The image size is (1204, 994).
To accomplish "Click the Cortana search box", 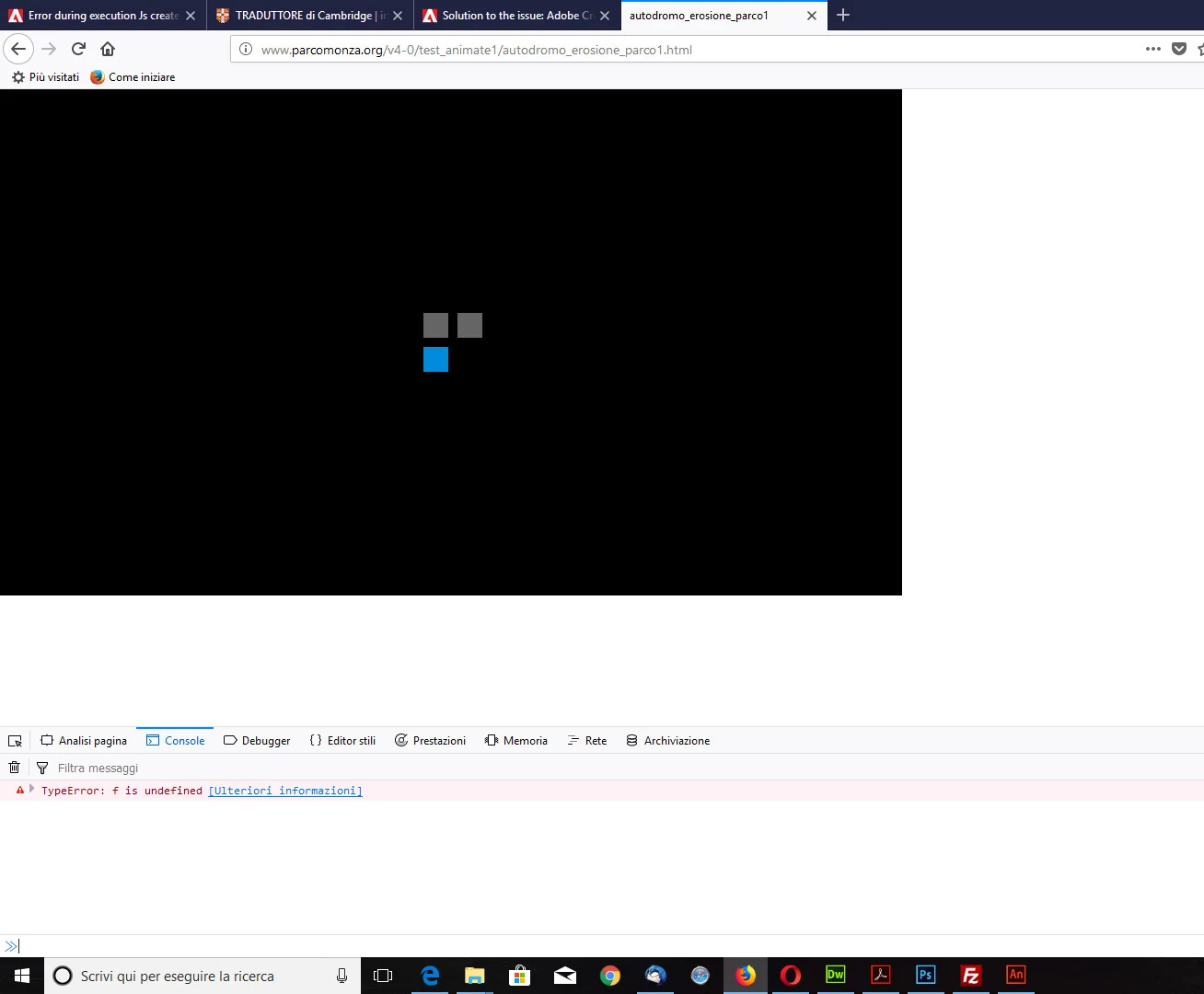I will click(x=203, y=976).
